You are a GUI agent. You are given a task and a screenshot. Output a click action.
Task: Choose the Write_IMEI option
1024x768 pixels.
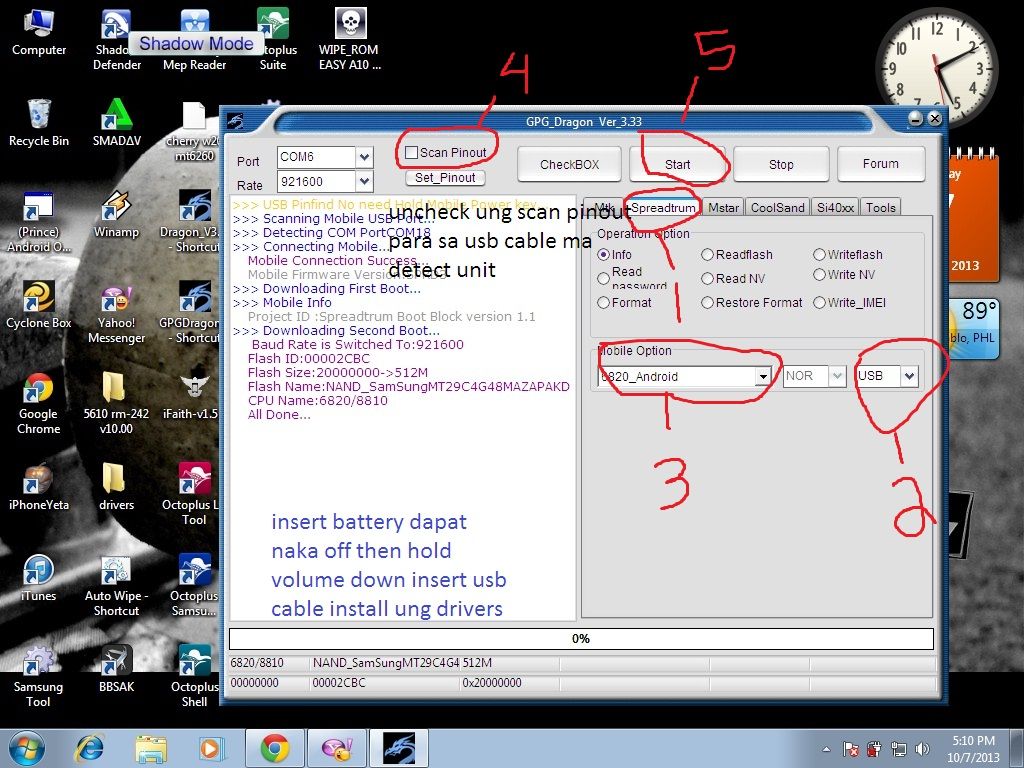tap(820, 302)
